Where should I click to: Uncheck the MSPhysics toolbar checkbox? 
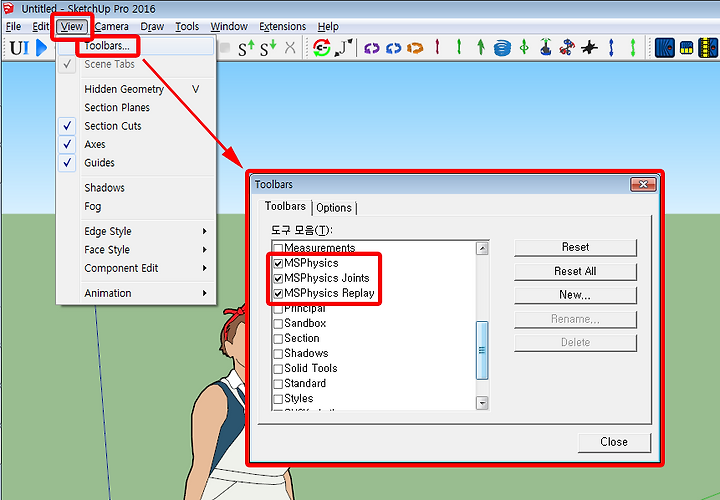pos(278,264)
